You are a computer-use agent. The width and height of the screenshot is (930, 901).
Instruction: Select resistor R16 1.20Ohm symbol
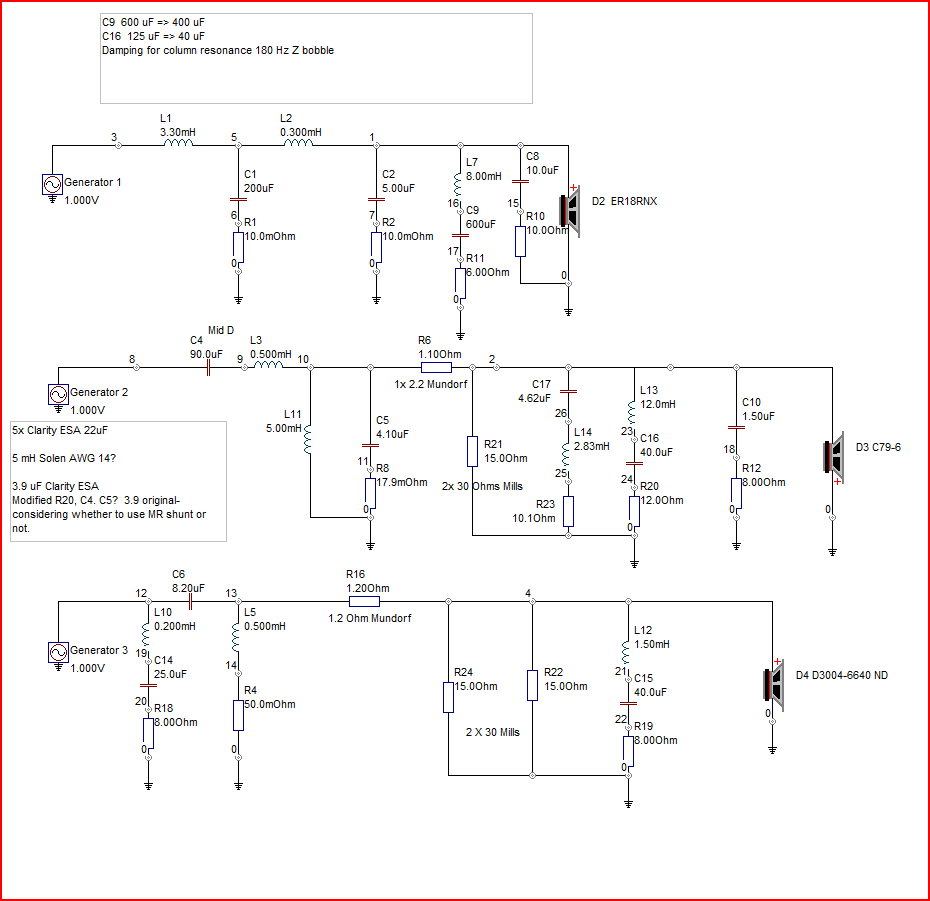(x=364, y=601)
